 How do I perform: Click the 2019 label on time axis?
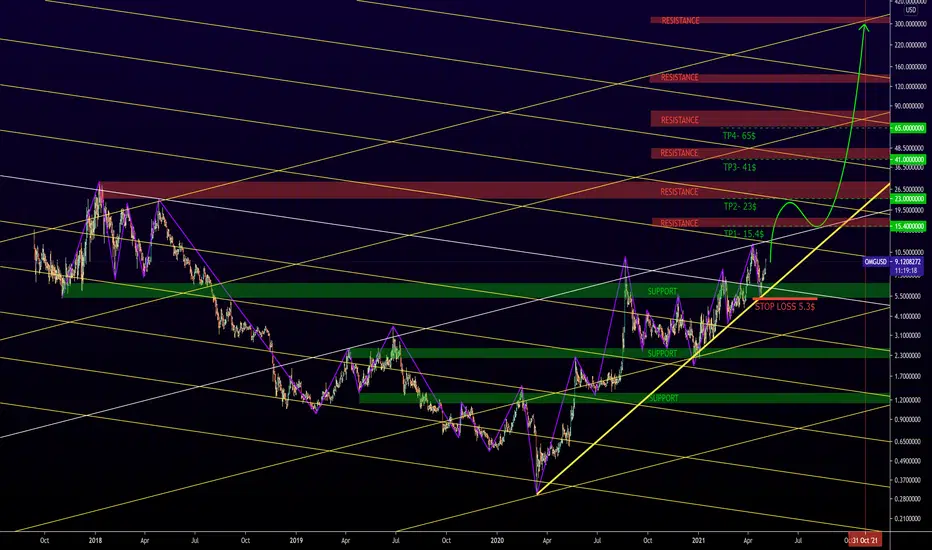coord(296,540)
